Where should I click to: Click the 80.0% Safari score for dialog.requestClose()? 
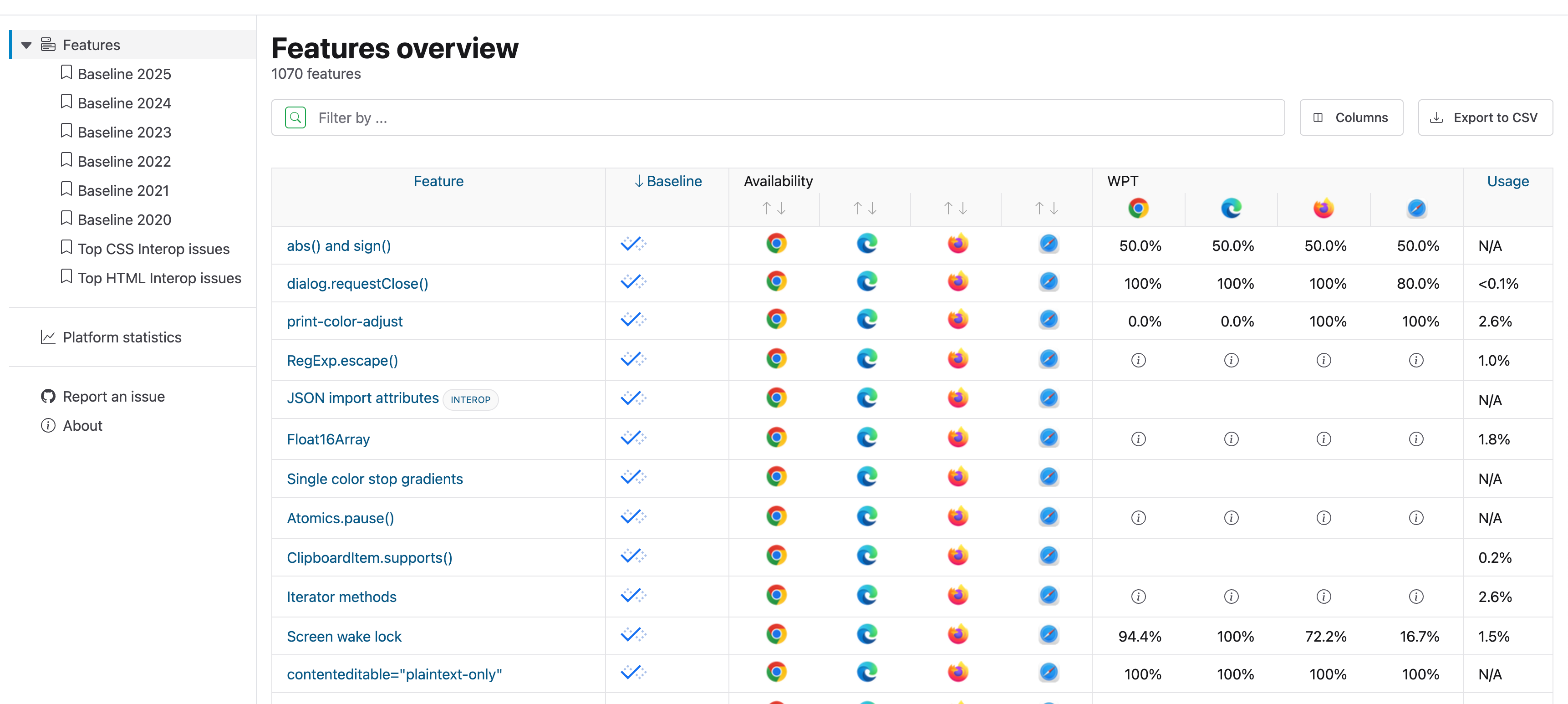click(x=1418, y=284)
